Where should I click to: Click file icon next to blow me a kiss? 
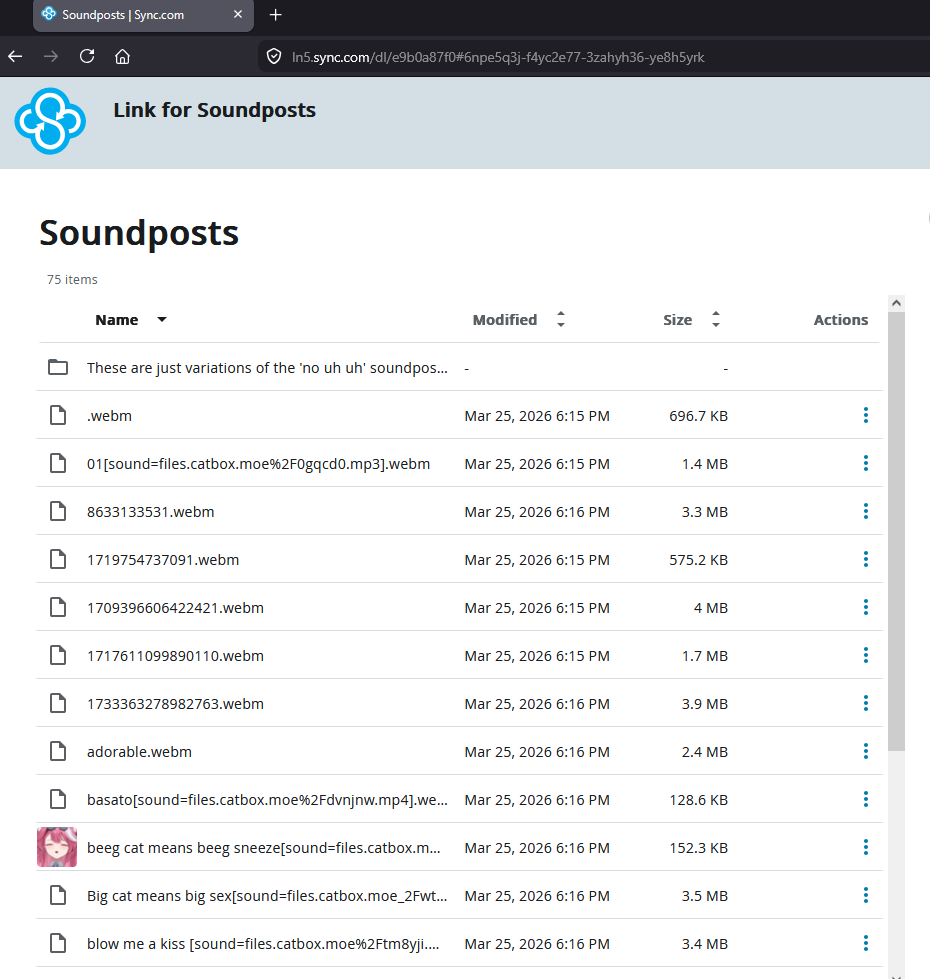click(x=58, y=943)
